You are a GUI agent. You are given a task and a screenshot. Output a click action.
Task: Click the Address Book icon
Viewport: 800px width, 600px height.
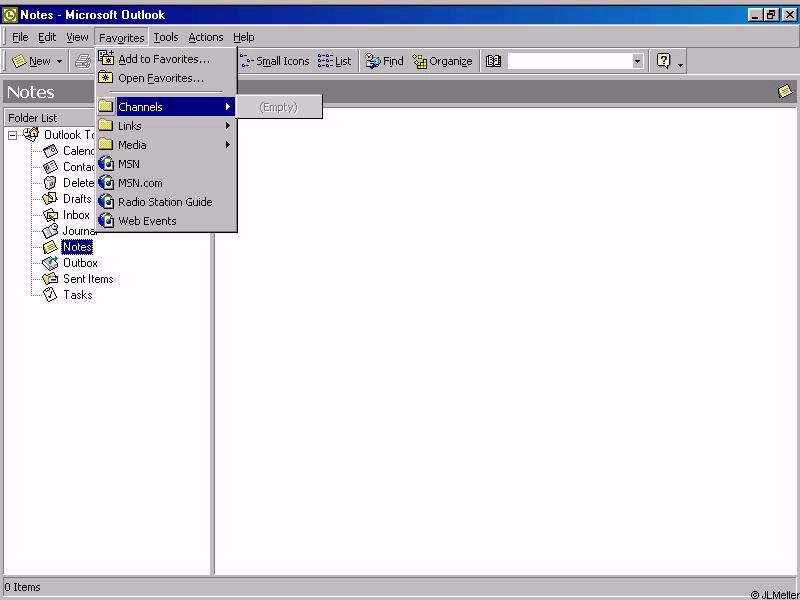[x=493, y=61]
